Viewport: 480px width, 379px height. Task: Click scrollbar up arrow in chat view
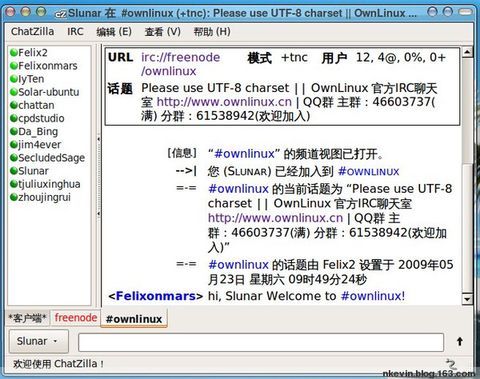[467, 52]
